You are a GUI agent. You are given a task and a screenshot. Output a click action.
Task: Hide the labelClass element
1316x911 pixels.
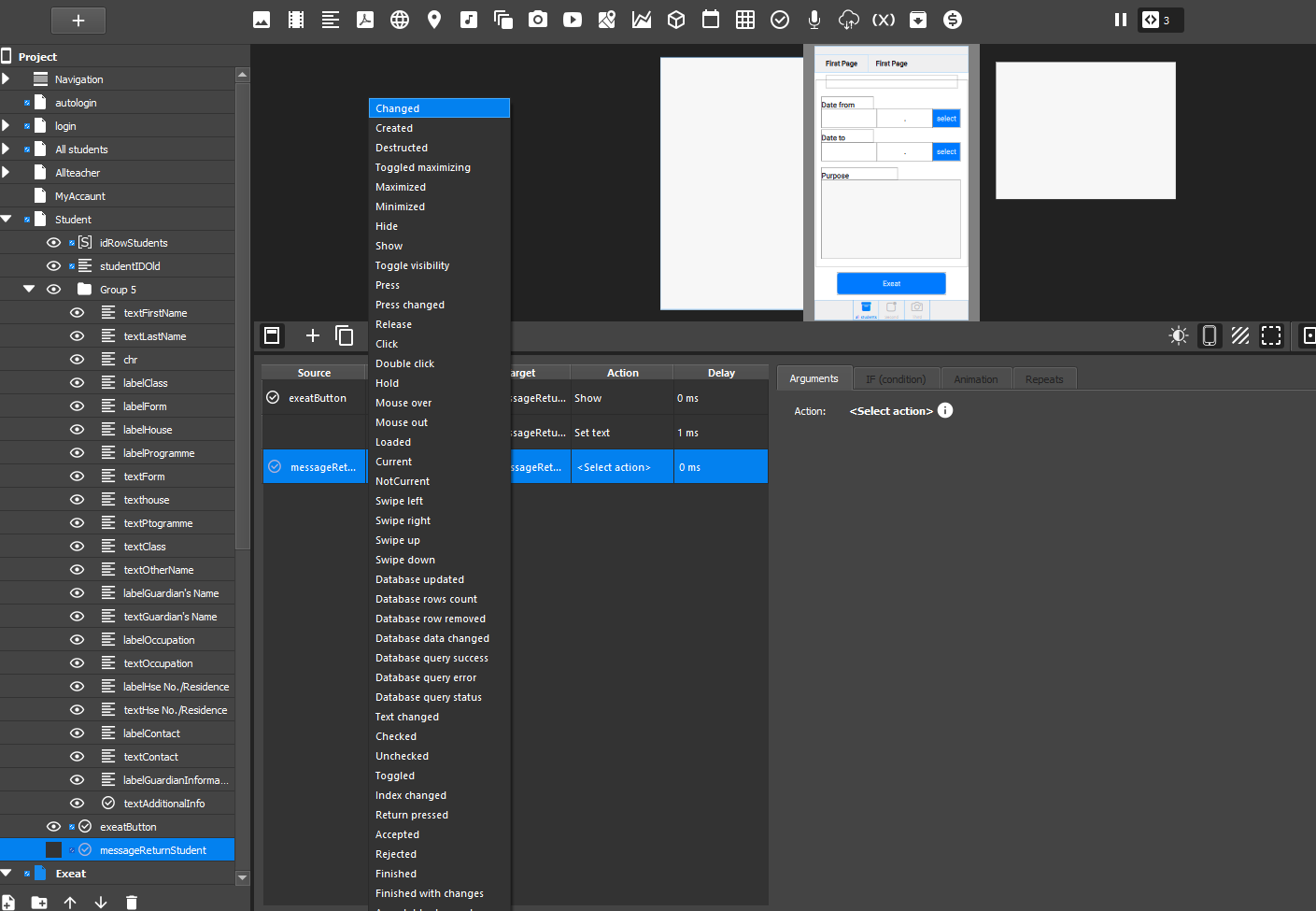click(78, 383)
